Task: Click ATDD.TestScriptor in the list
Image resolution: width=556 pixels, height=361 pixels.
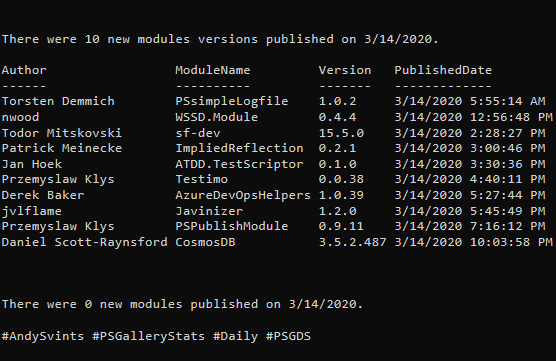Action: (239, 164)
